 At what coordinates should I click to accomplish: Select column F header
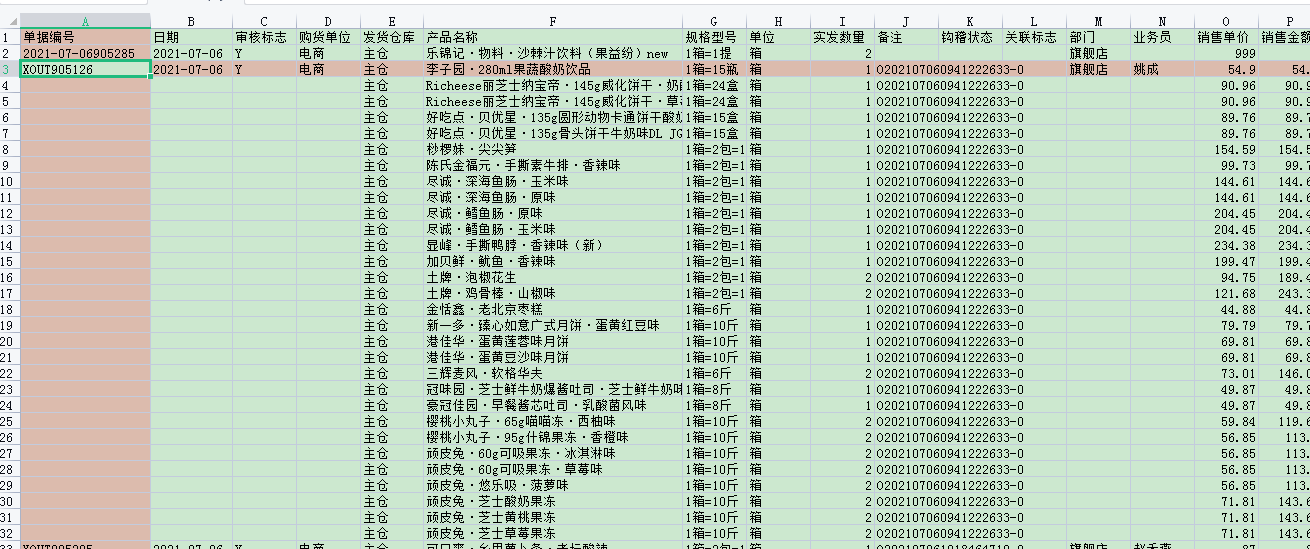[553, 21]
